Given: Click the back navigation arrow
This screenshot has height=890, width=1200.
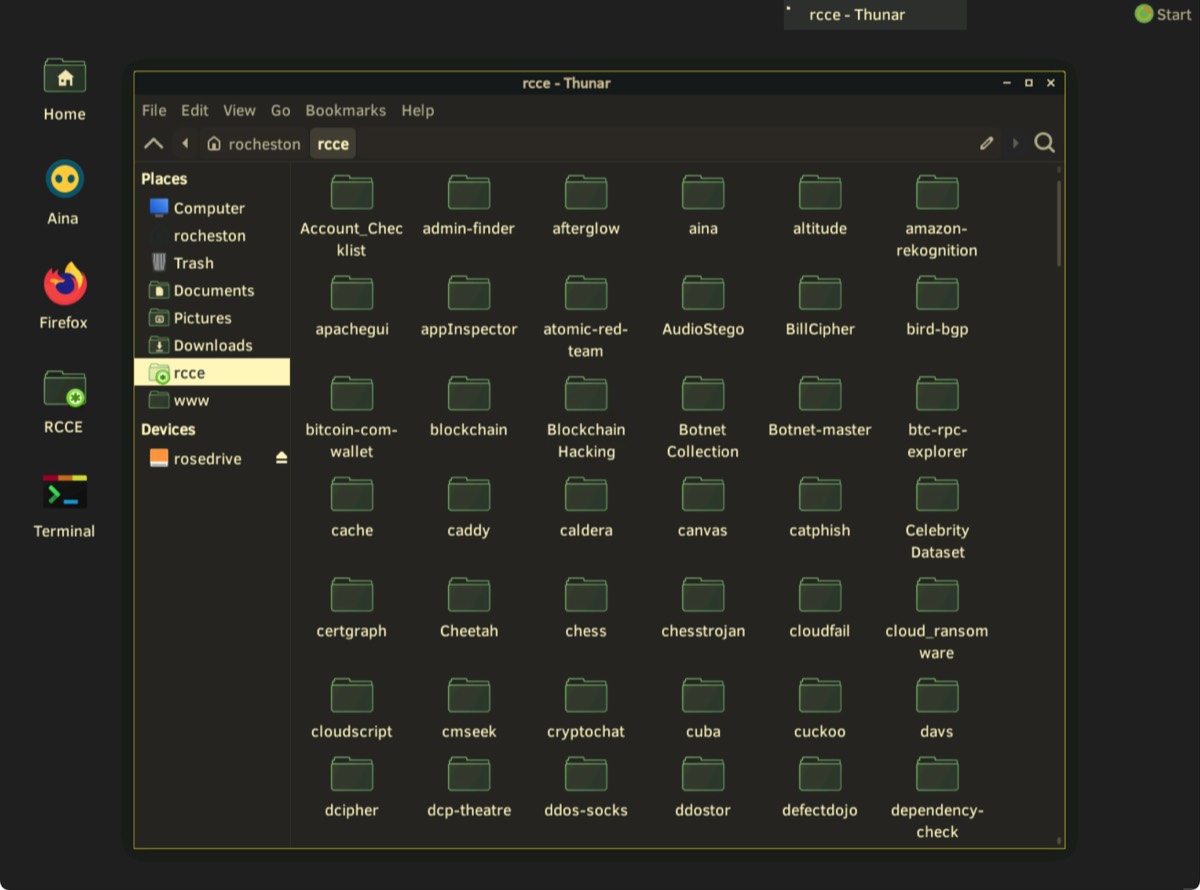Looking at the screenshot, I should (x=185, y=144).
